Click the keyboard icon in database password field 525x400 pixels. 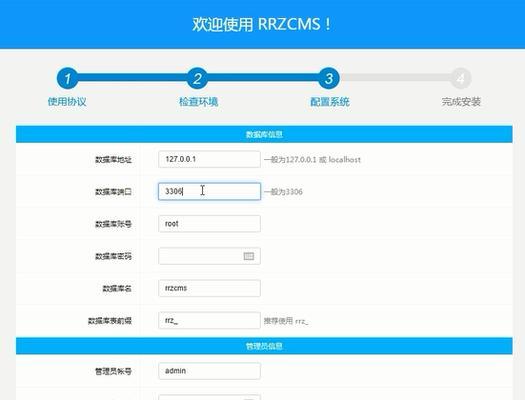click(x=248, y=256)
